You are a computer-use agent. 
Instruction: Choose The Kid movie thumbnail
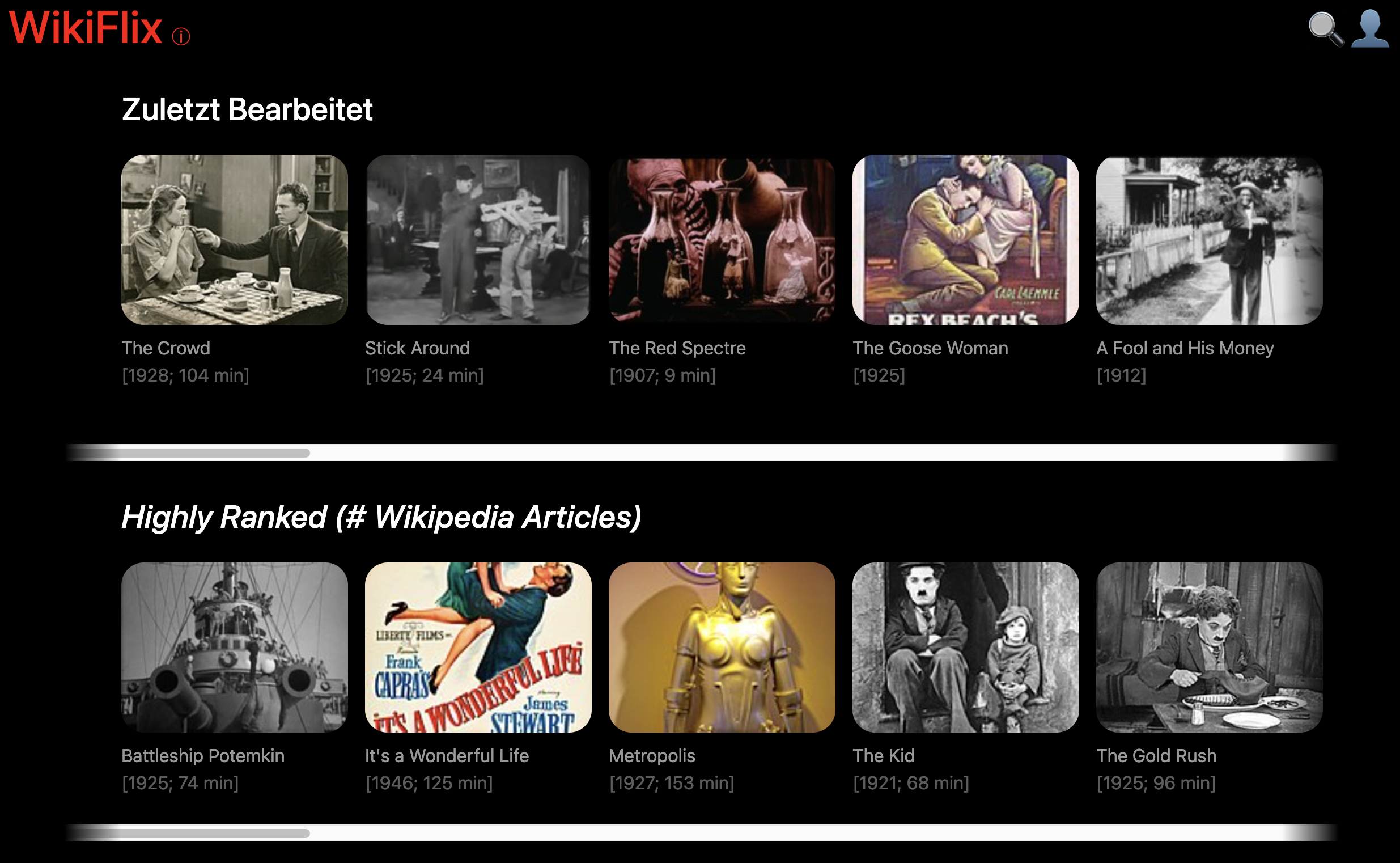point(965,648)
